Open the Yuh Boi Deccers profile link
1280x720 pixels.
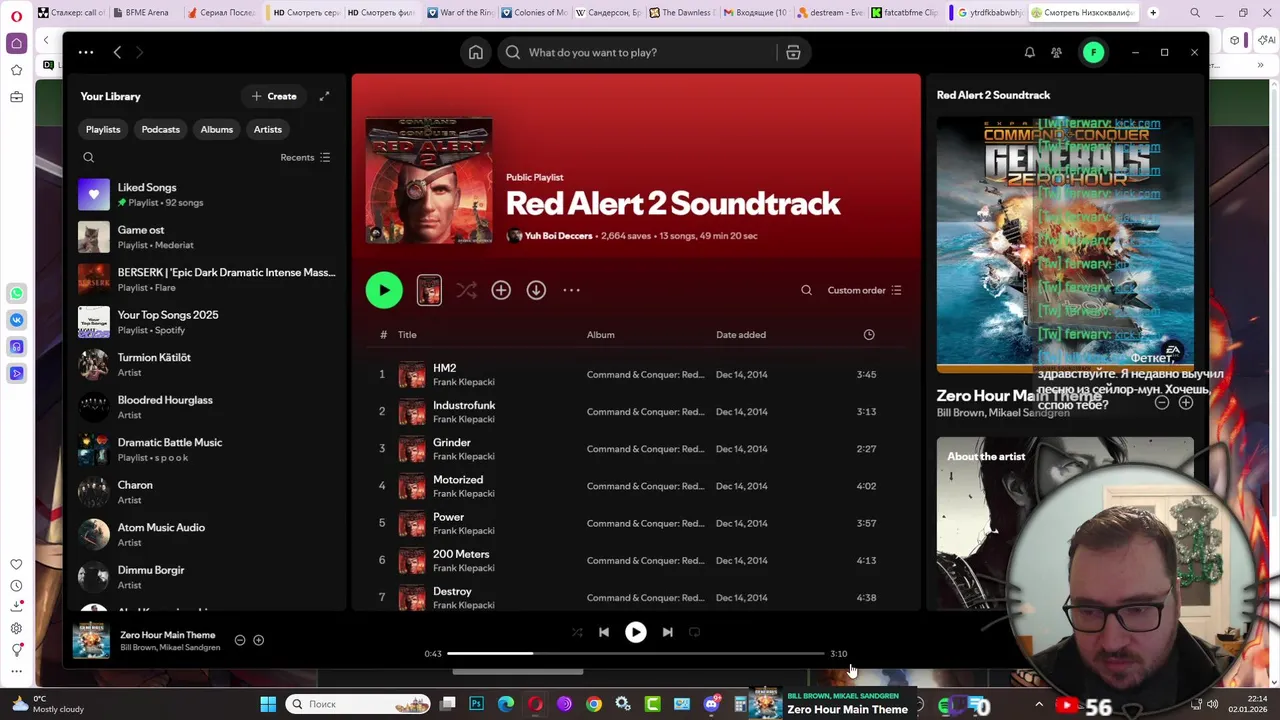click(x=558, y=236)
